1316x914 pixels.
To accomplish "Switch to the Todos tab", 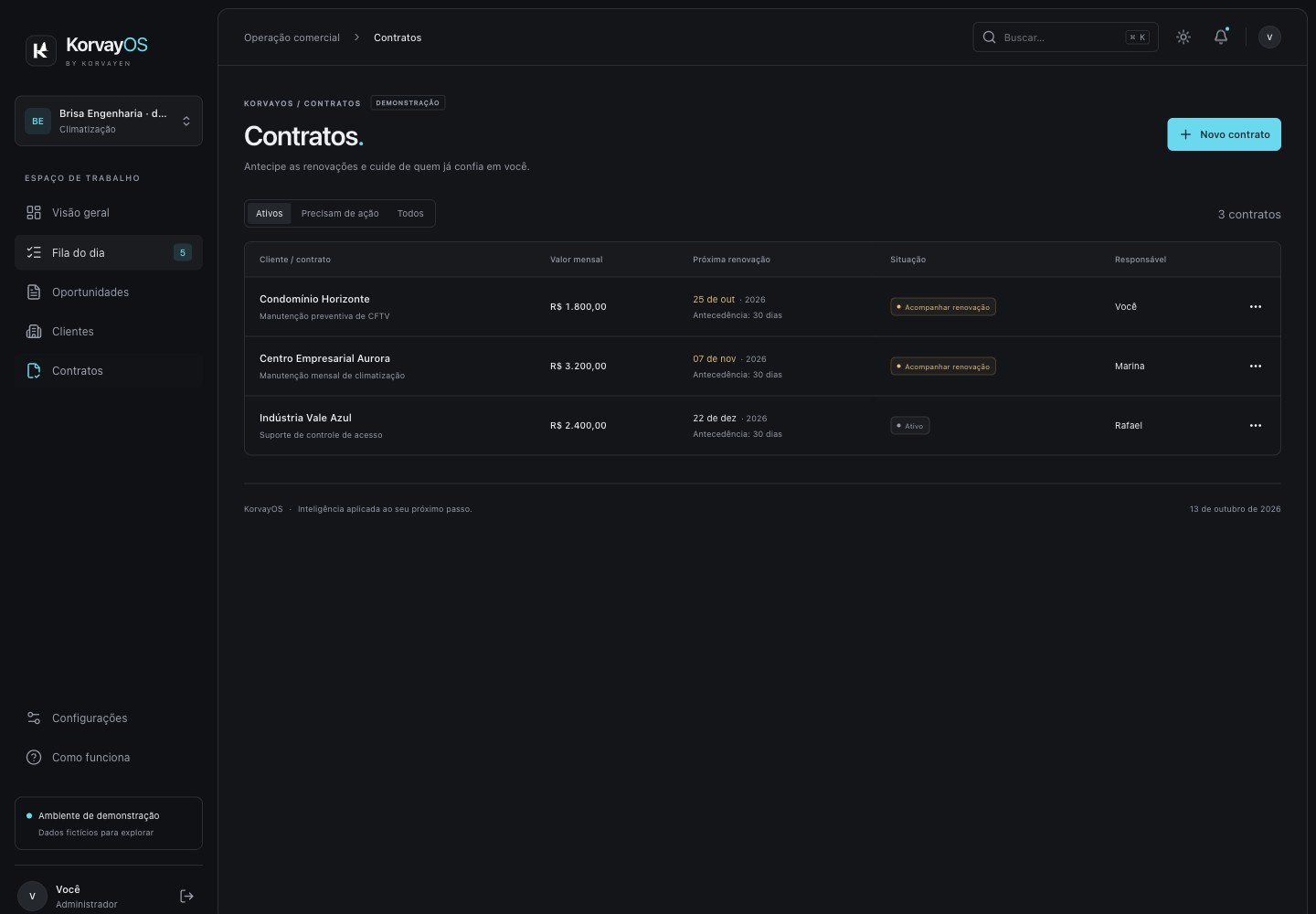I will tap(410, 213).
